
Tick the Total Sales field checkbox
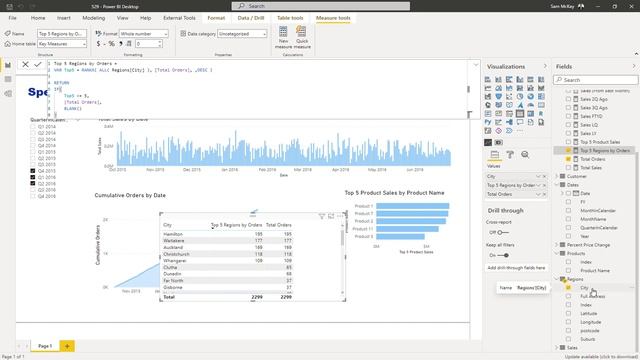point(568,167)
